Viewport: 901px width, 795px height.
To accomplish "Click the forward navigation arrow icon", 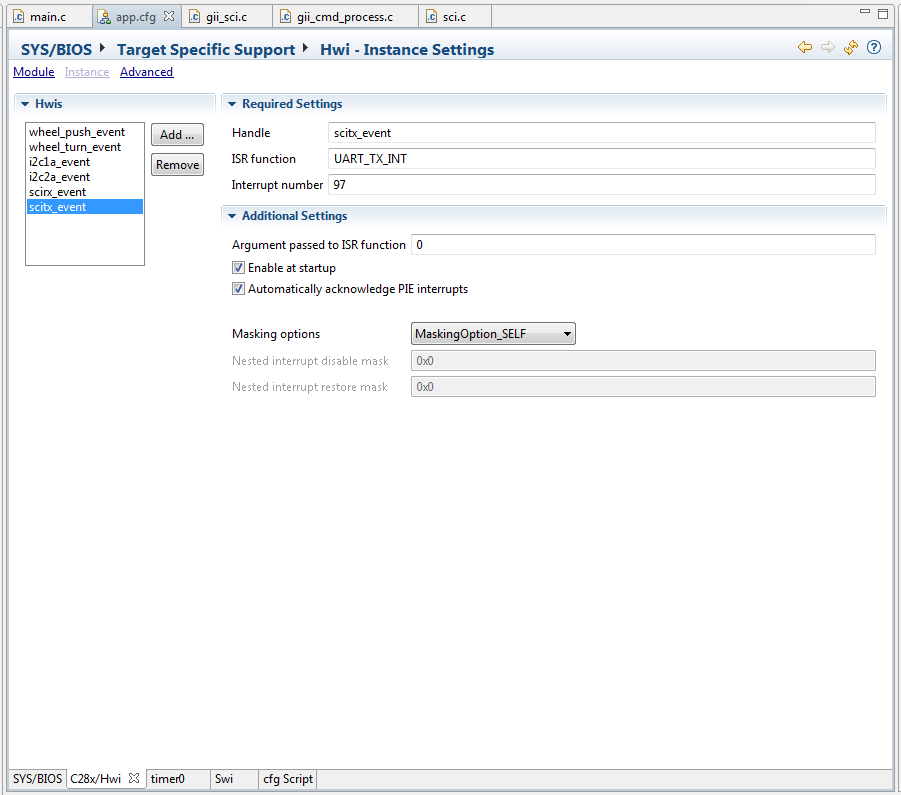I will click(827, 47).
